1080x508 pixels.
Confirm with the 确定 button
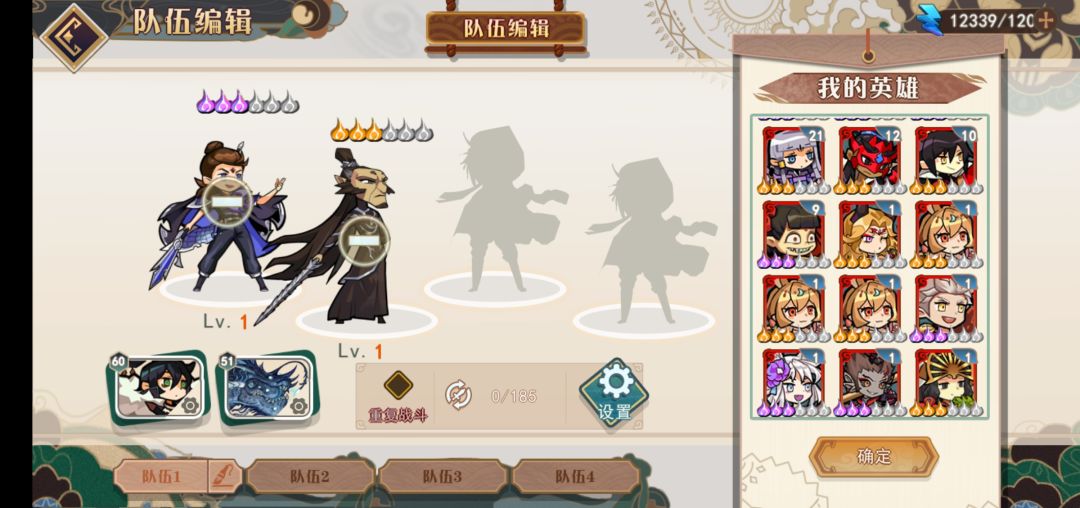pyautogui.click(x=874, y=456)
